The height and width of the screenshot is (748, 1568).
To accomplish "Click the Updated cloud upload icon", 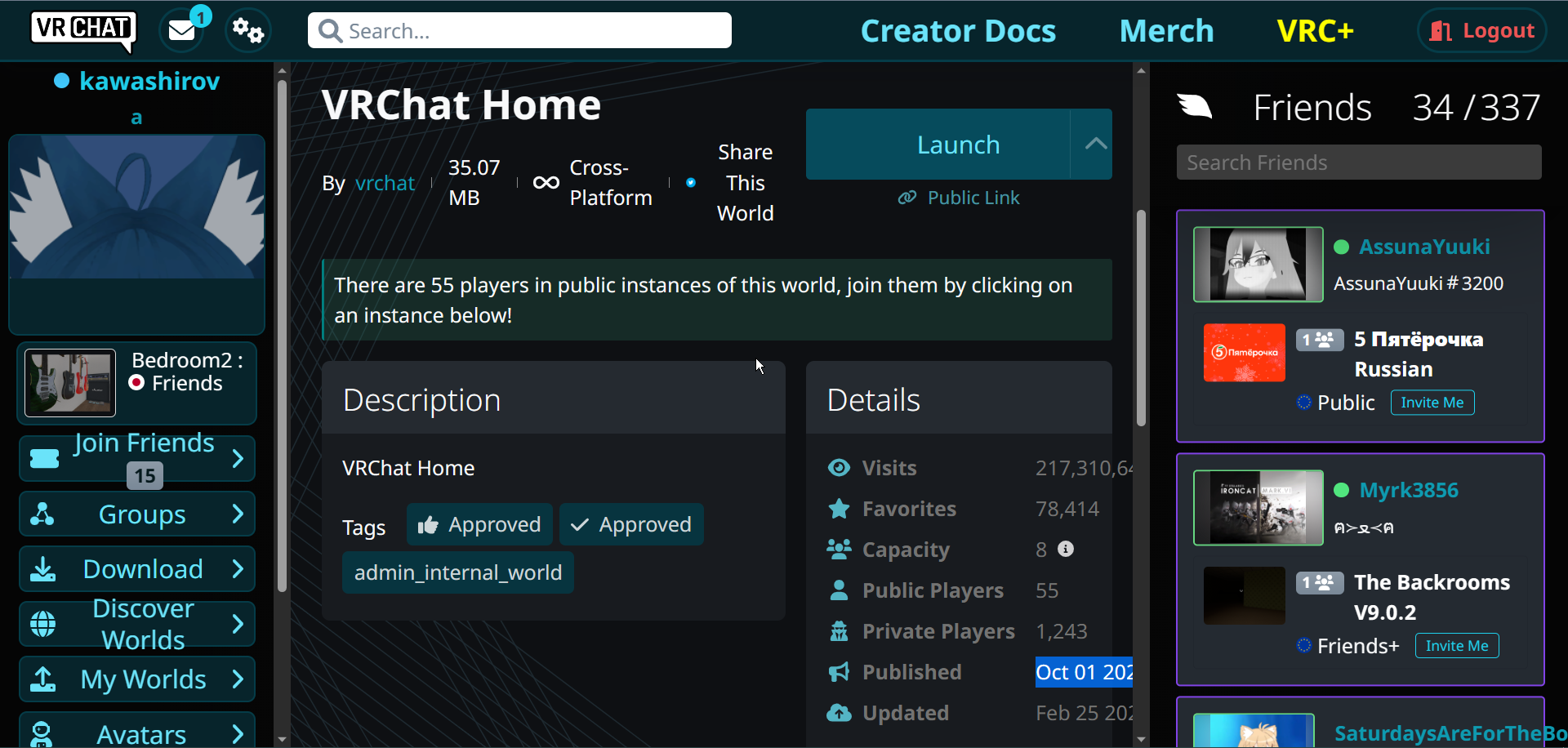I will (x=839, y=713).
